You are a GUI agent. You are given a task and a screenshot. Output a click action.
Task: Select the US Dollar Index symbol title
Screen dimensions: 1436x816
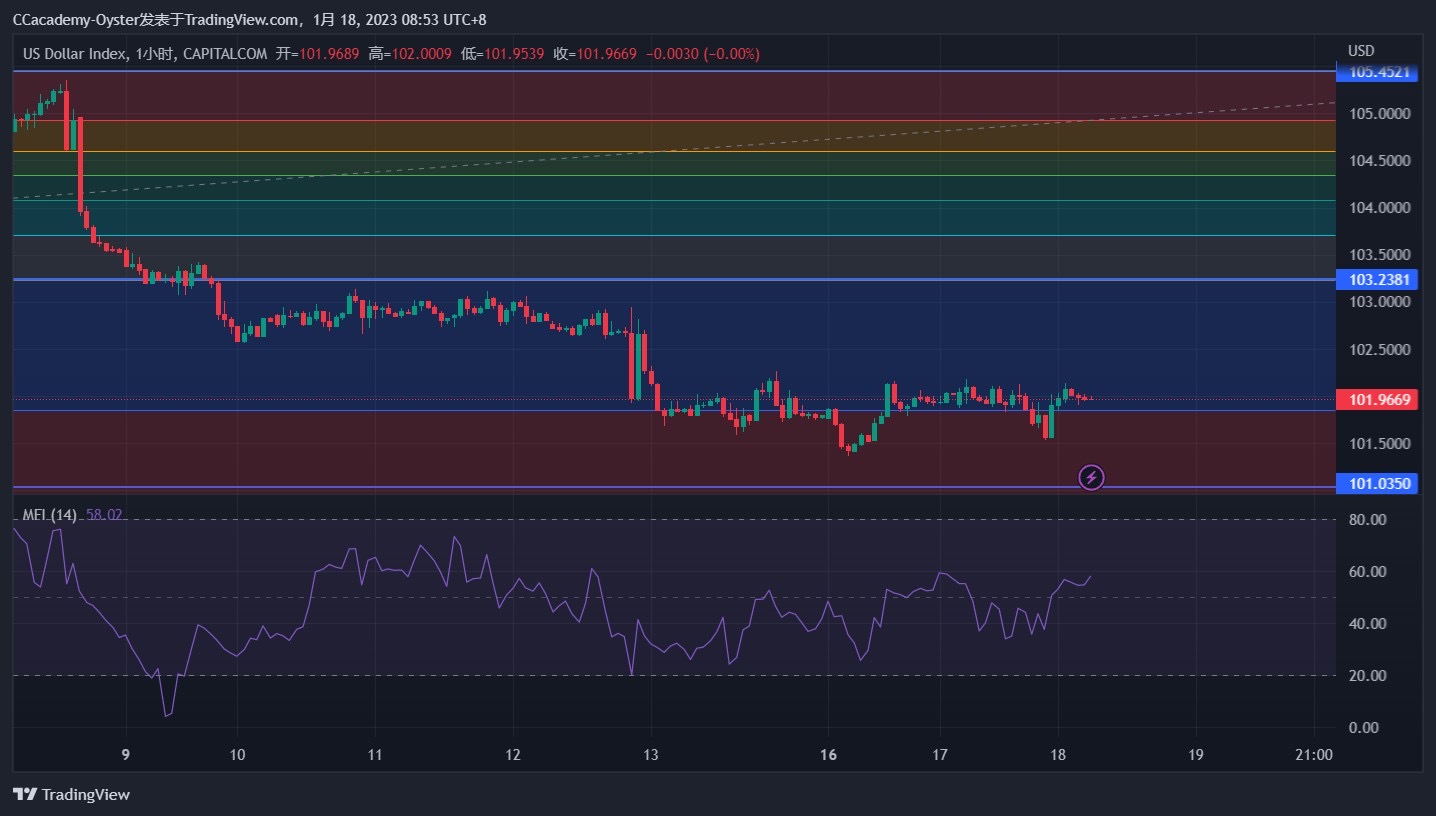(74, 54)
